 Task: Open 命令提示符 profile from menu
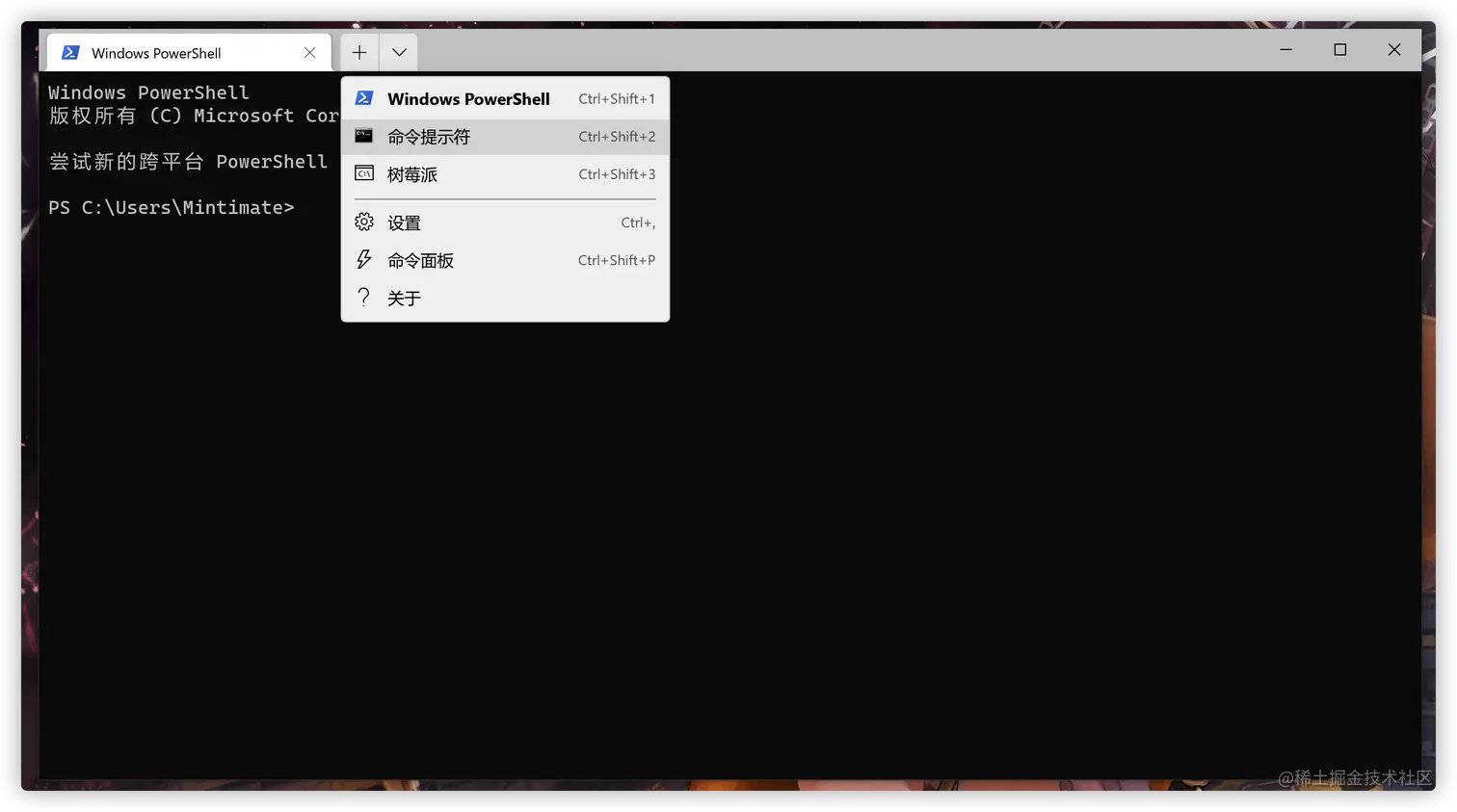(x=505, y=137)
